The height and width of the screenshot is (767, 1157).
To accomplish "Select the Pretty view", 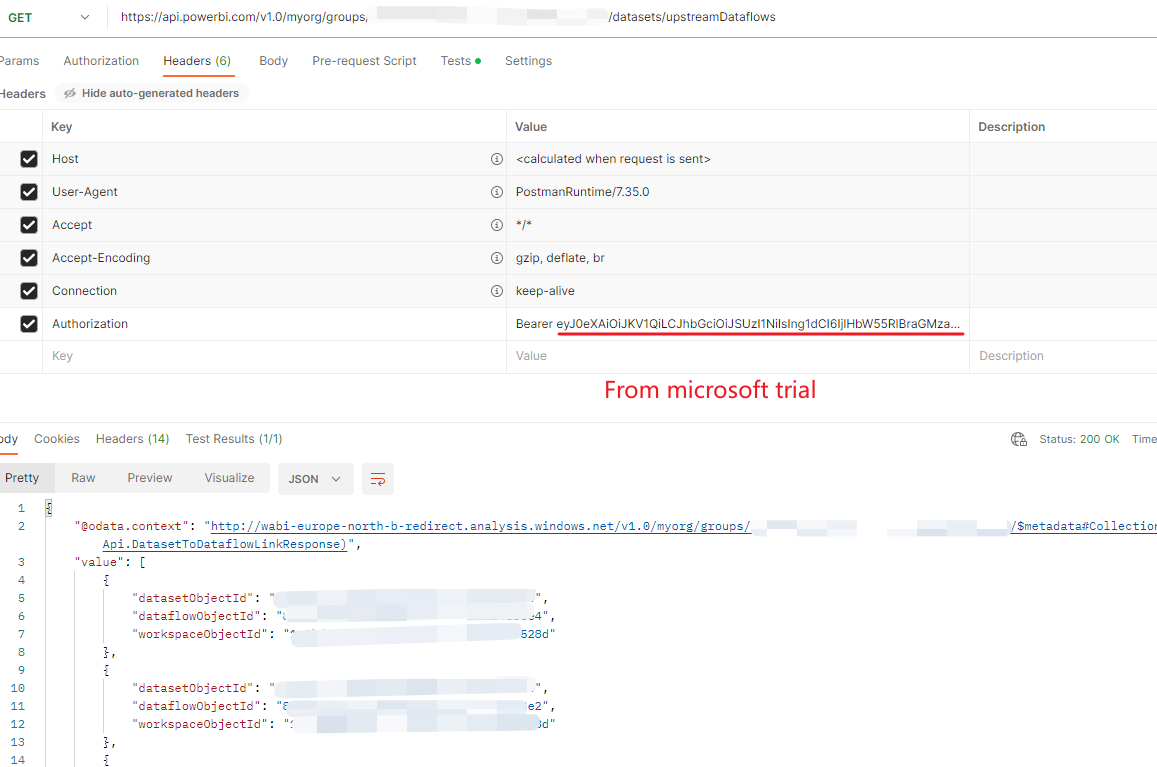I will [x=25, y=478].
